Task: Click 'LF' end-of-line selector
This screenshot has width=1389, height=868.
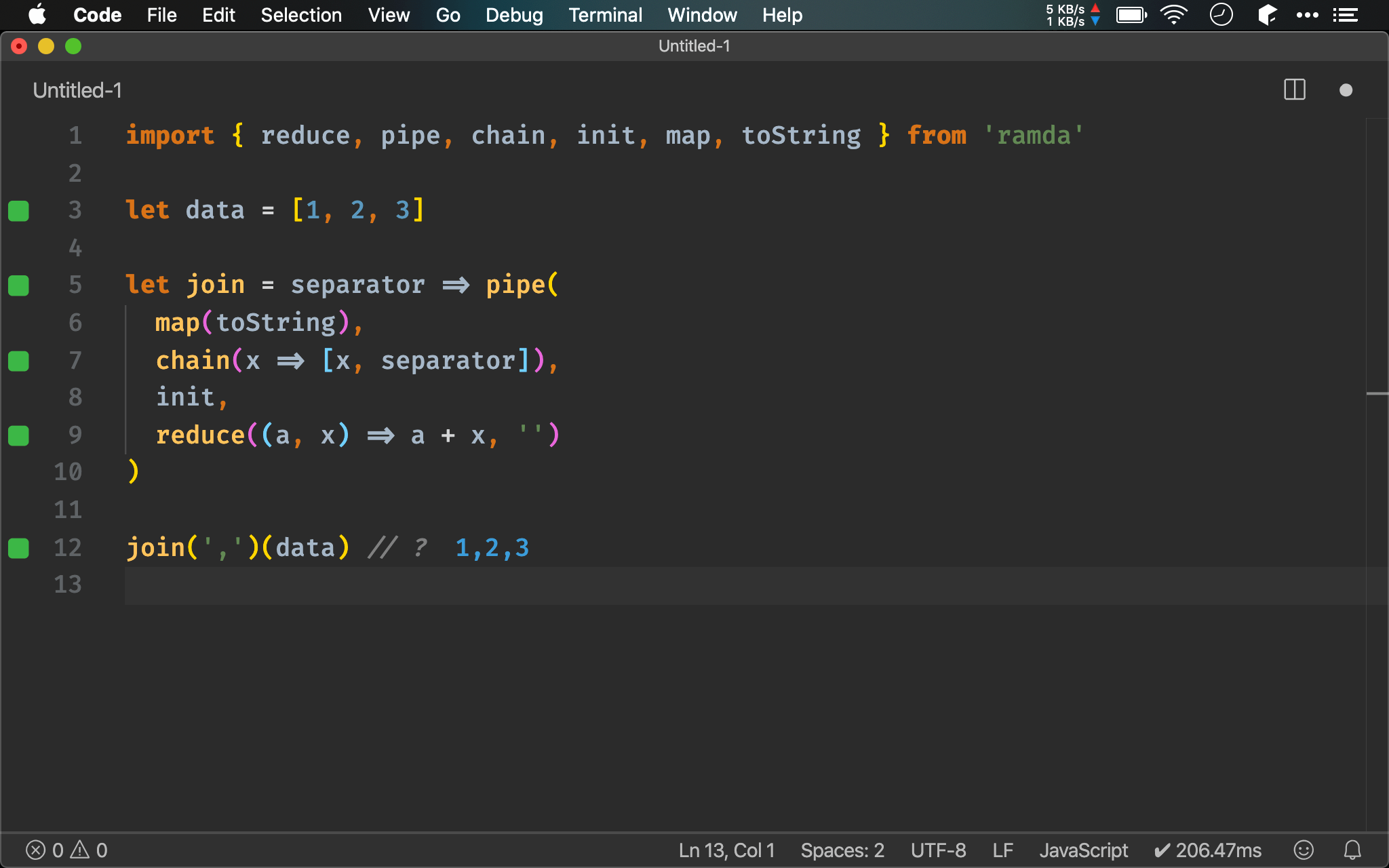Action: pos(1002,850)
